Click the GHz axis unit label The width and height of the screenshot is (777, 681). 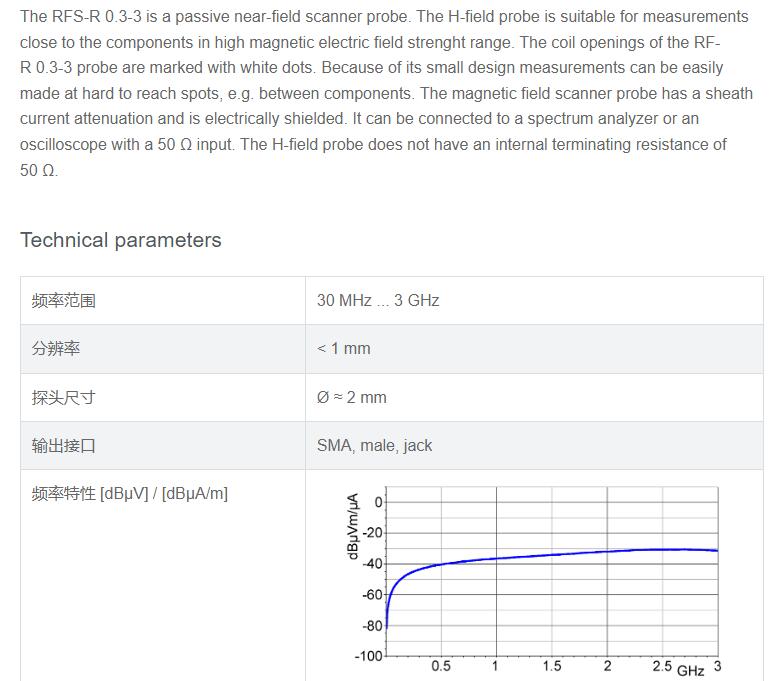pyautogui.click(x=690, y=671)
